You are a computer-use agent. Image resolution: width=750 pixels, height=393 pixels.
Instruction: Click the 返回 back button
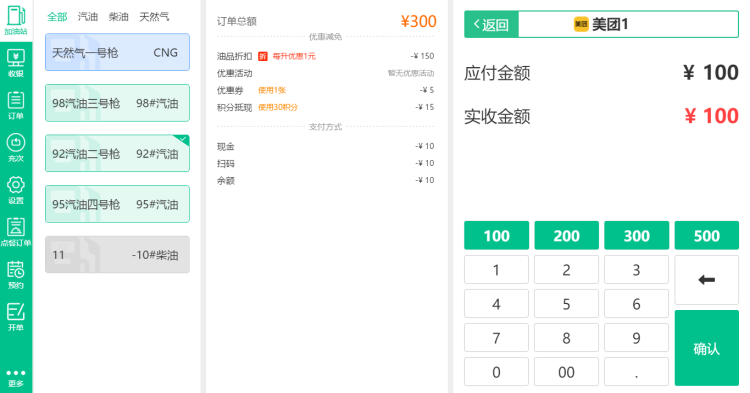pos(491,24)
